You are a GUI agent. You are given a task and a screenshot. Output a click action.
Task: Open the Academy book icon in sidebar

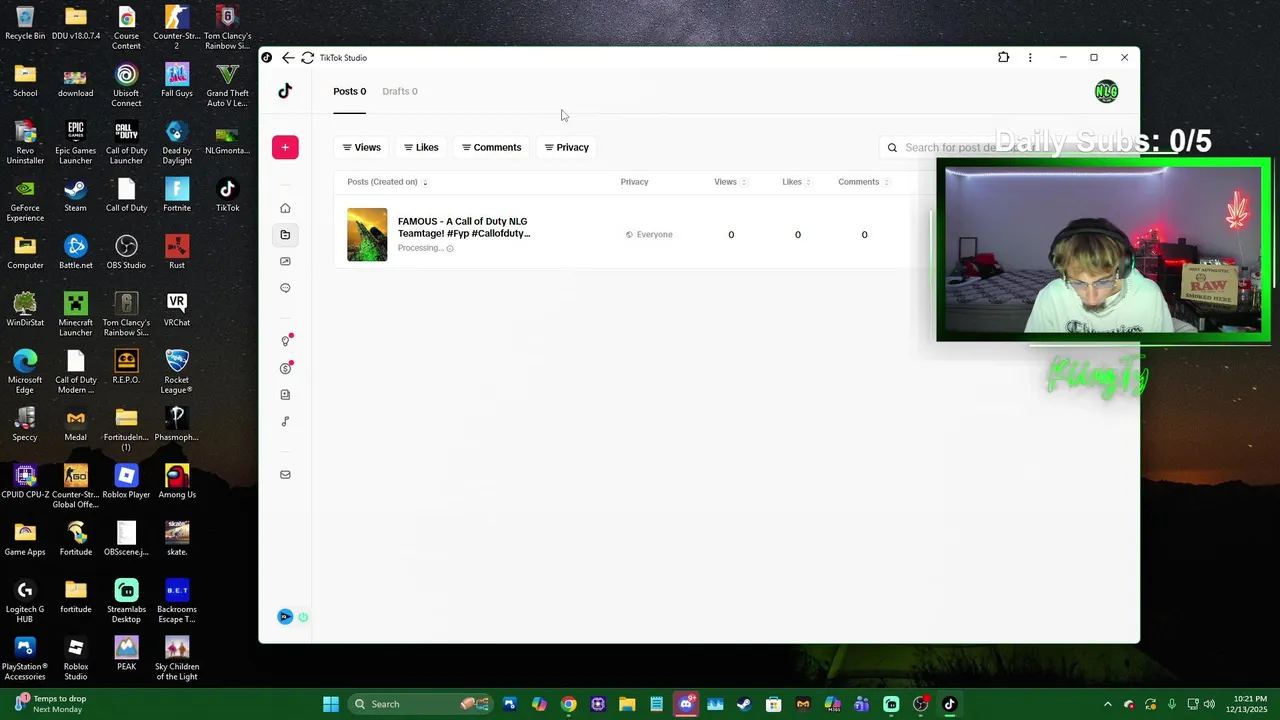click(285, 395)
